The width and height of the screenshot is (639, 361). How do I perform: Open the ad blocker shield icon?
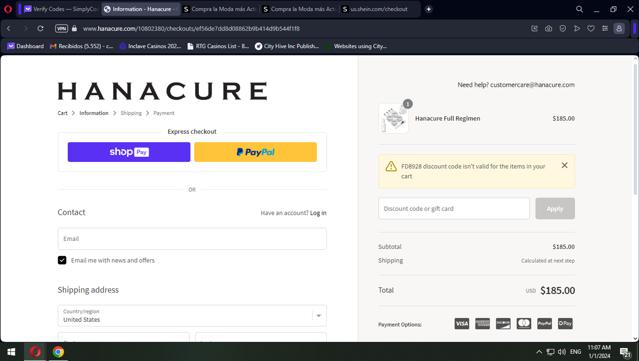click(x=563, y=29)
